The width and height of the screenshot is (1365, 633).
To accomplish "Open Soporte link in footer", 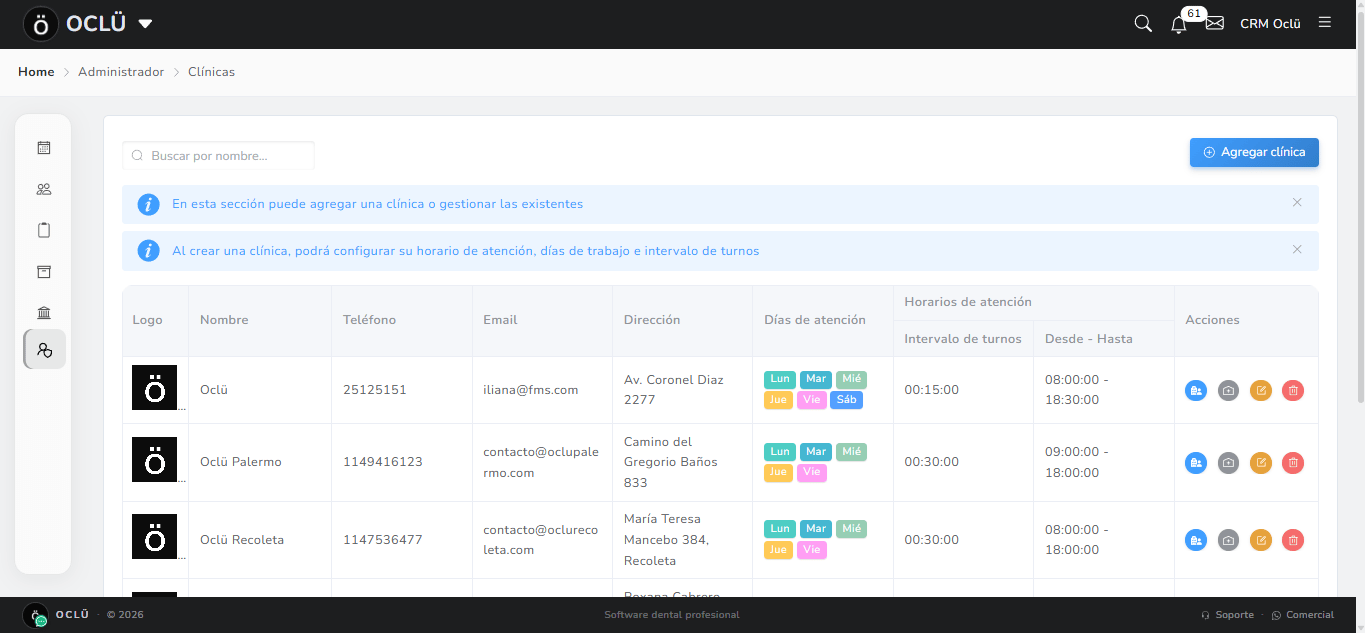I will 1228,615.
